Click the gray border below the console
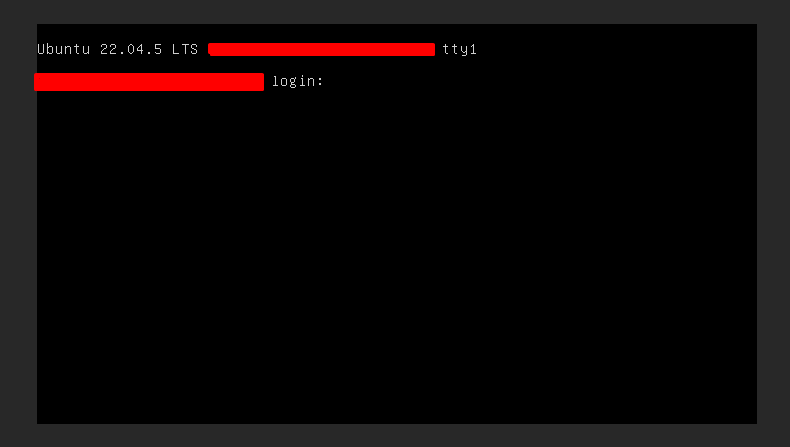This screenshot has width=790, height=447. [395, 435]
